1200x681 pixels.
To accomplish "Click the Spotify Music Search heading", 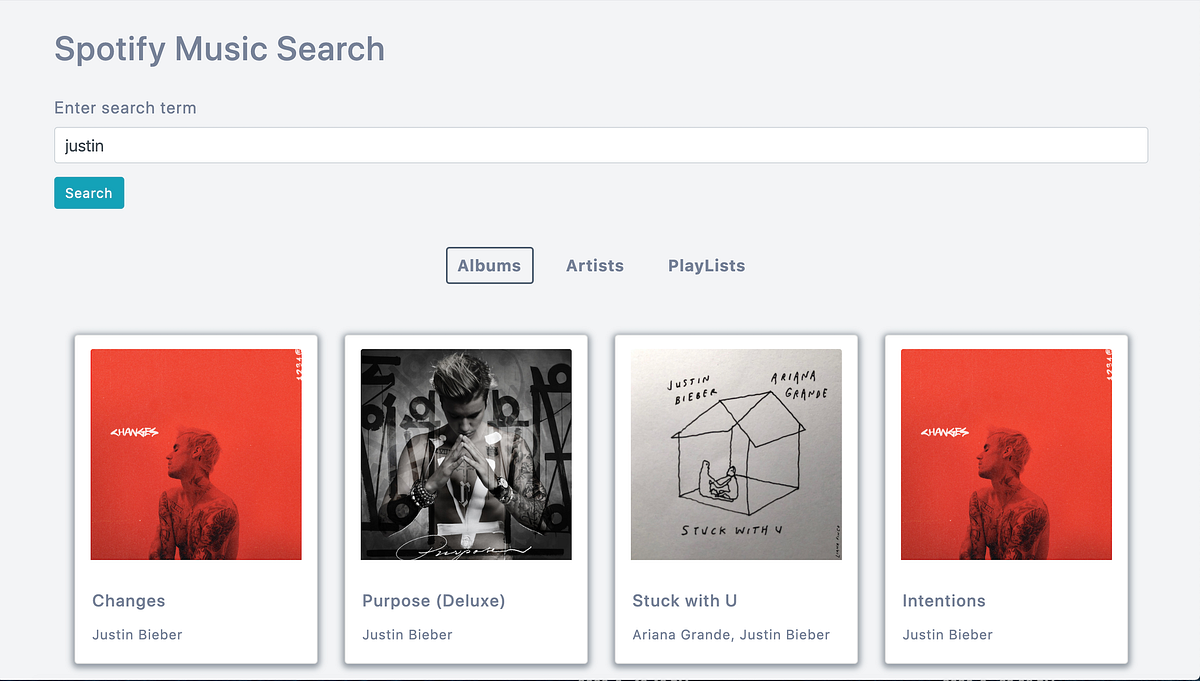I will [x=219, y=48].
